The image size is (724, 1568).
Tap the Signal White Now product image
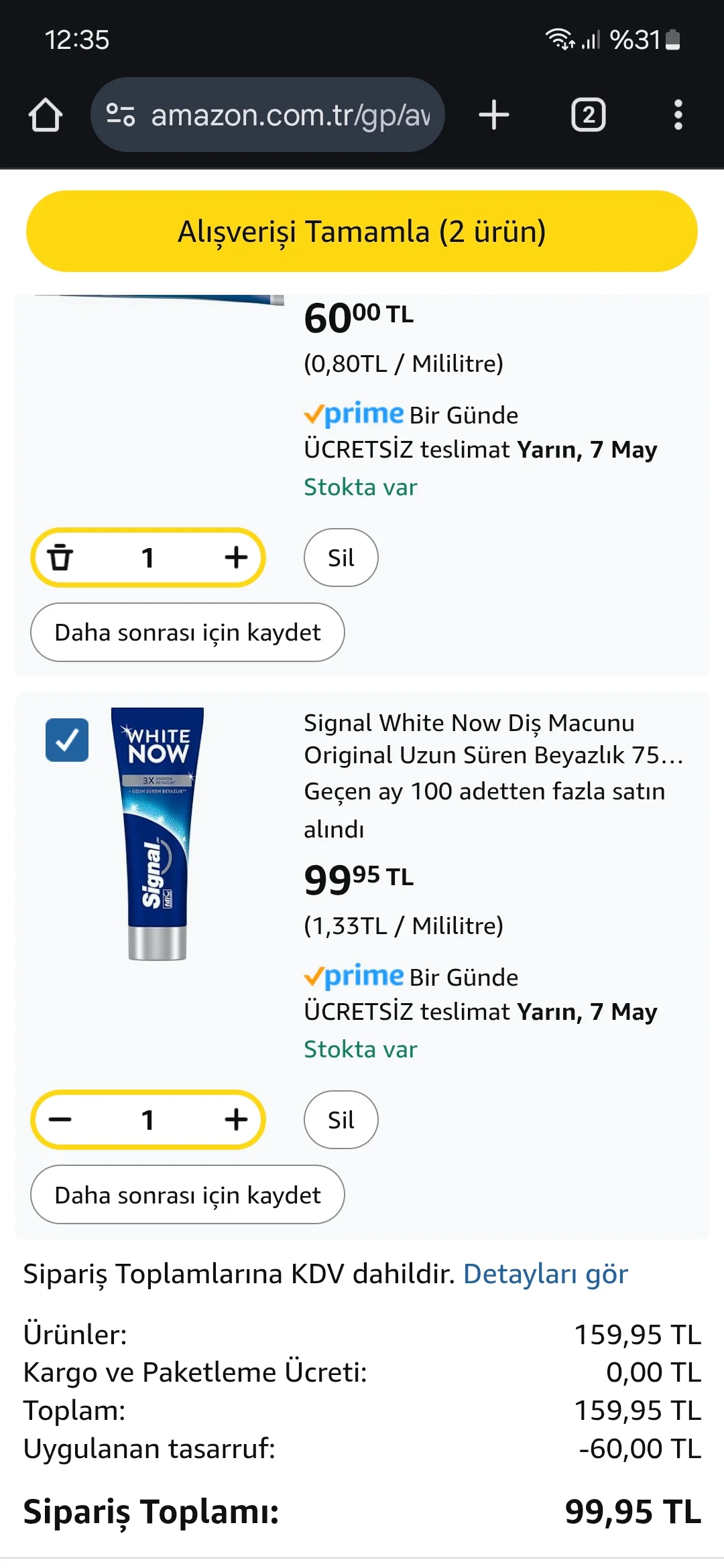click(158, 834)
